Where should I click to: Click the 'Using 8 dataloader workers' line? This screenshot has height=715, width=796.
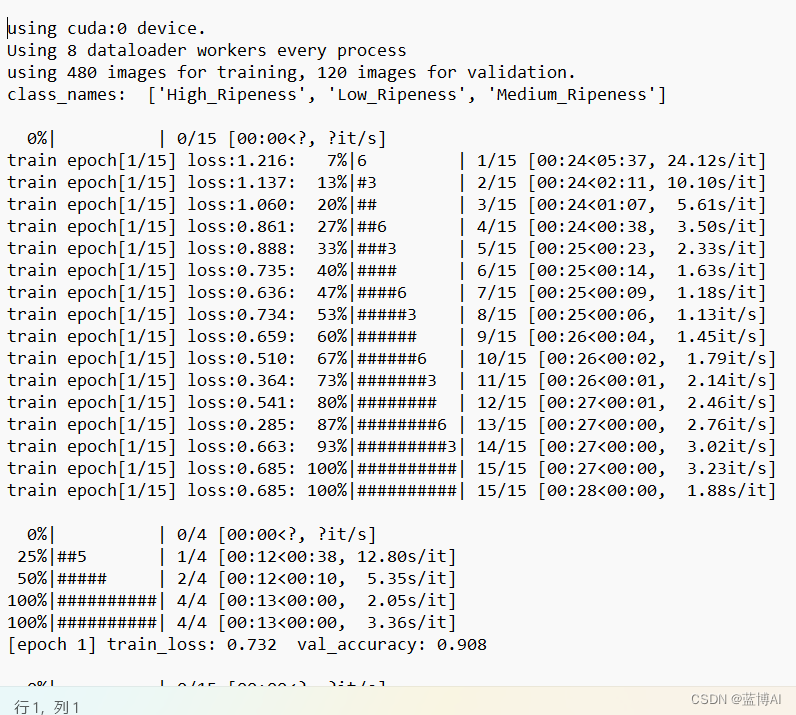pyautogui.click(x=207, y=50)
